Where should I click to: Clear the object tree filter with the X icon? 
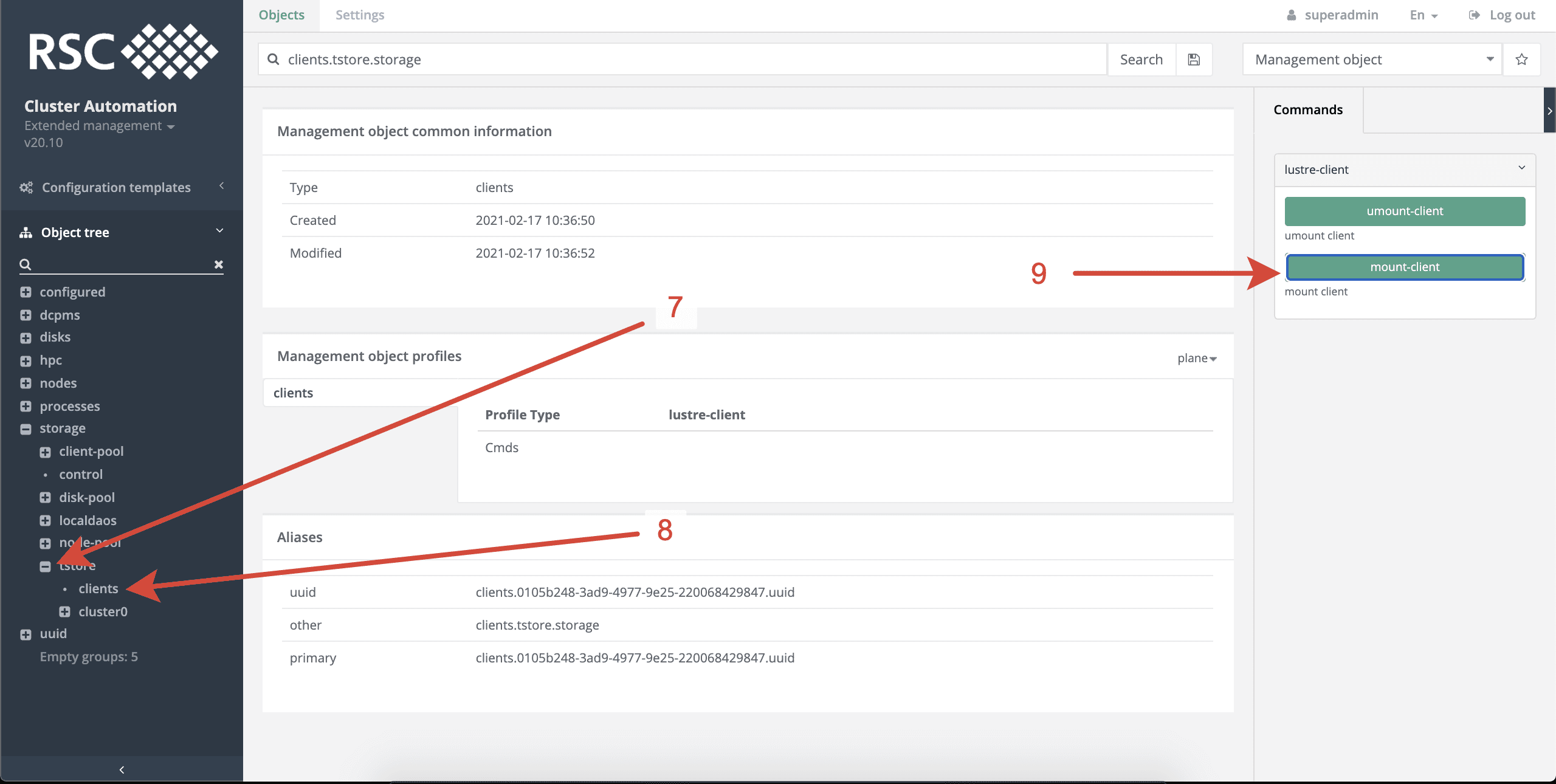(218, 264)
